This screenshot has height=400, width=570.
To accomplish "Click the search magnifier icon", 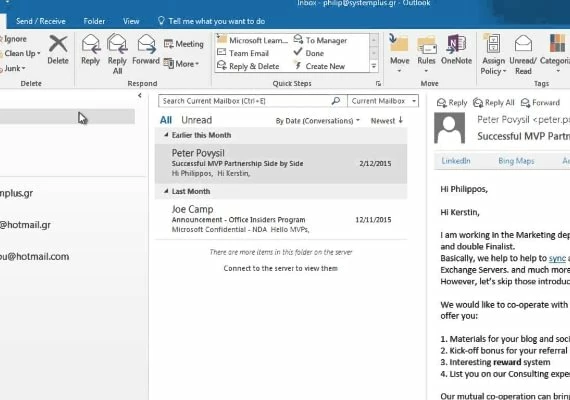I will coord(336,101).
